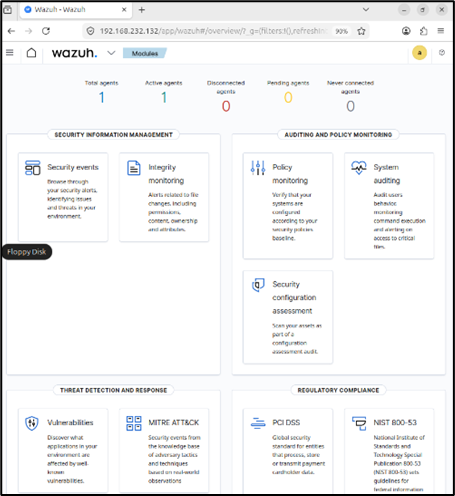Open the Vulnerabilities module

click(x=63, y=450)
